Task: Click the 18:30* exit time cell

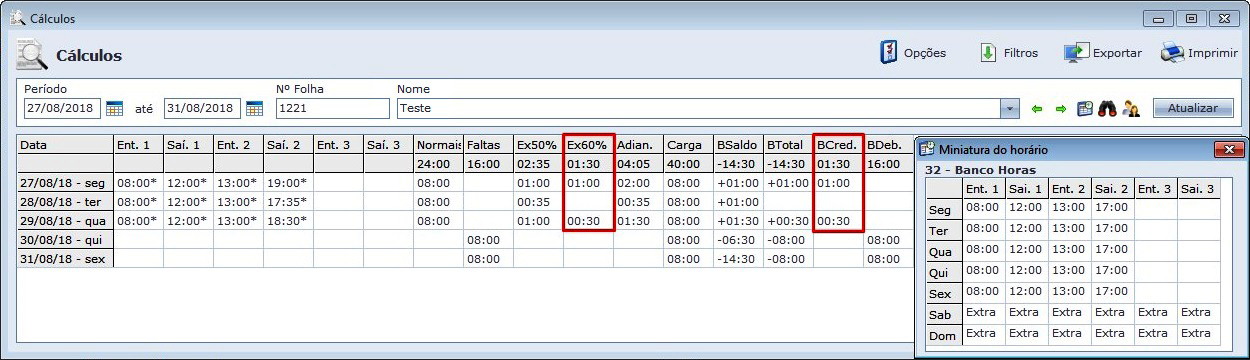Action: pyautogui.click(x=288, y=221)
